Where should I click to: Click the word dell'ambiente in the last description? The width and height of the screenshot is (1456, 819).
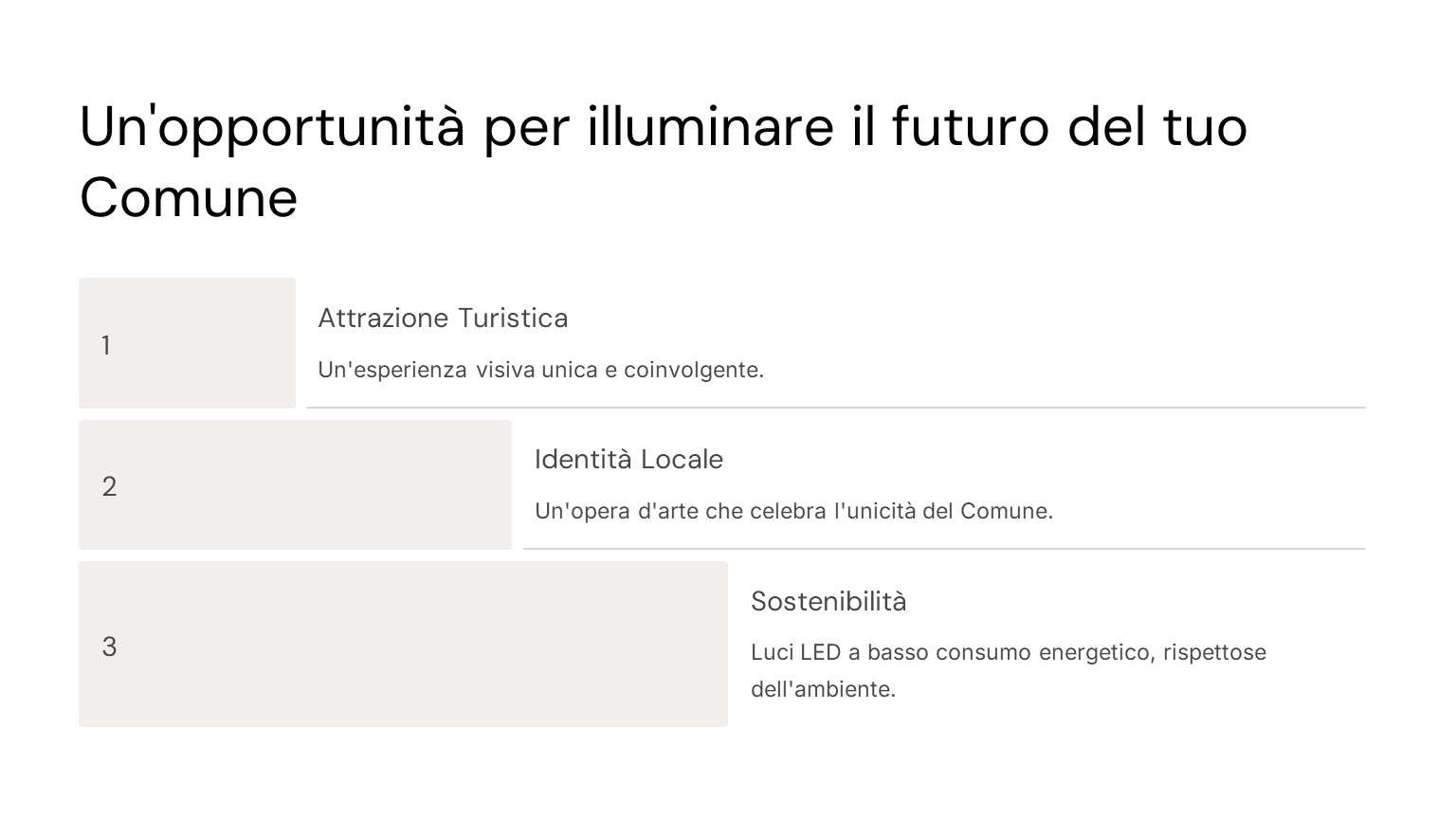point(823,689)
